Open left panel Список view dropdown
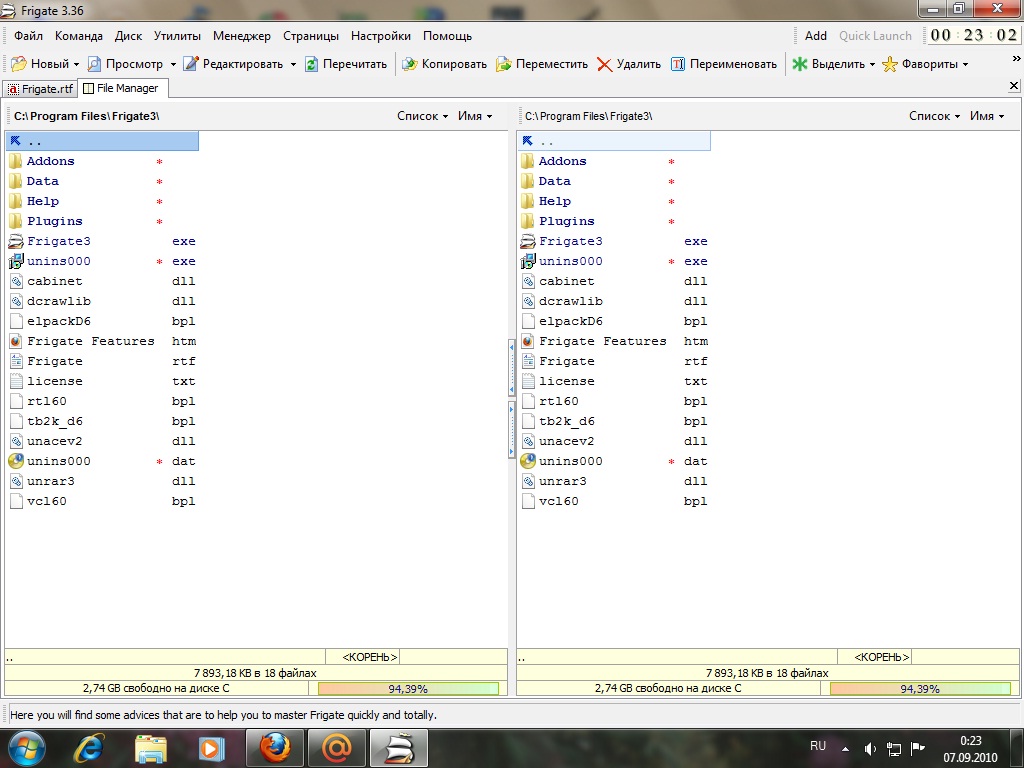Screen dimensions: 1024x768 tap(422, 116)
